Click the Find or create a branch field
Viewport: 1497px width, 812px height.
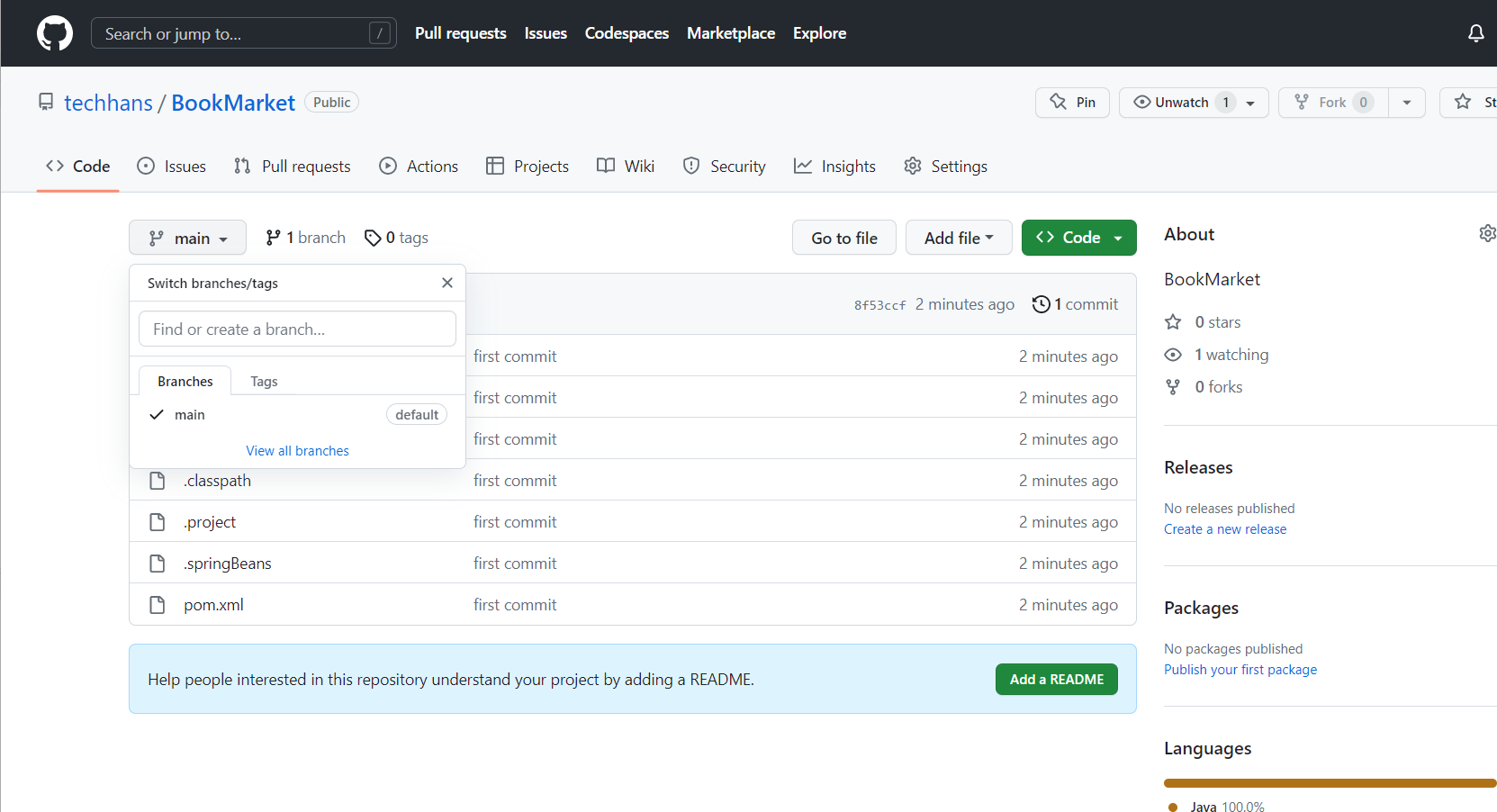click(297, 329)
